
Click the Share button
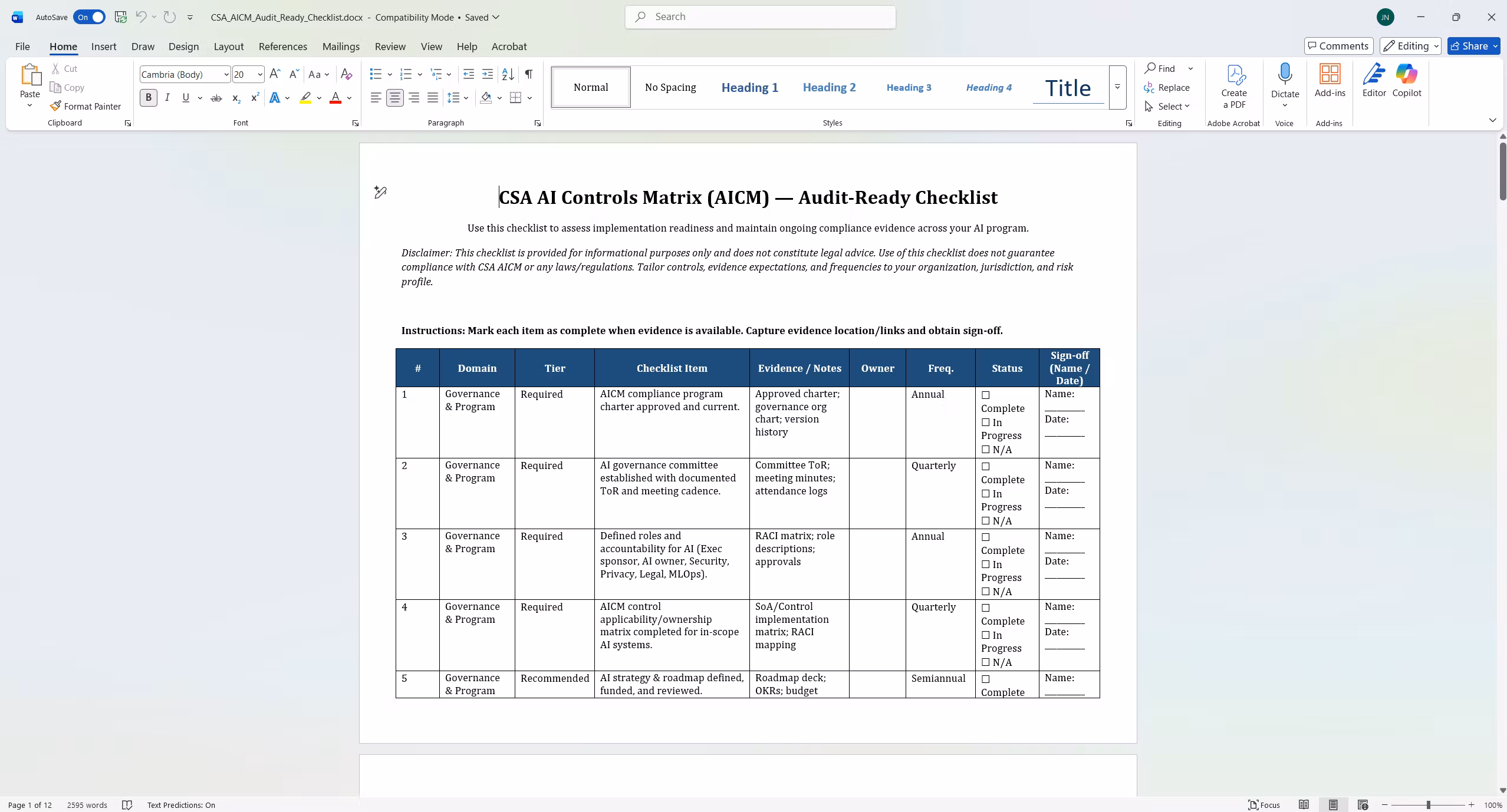[1473, 46]
